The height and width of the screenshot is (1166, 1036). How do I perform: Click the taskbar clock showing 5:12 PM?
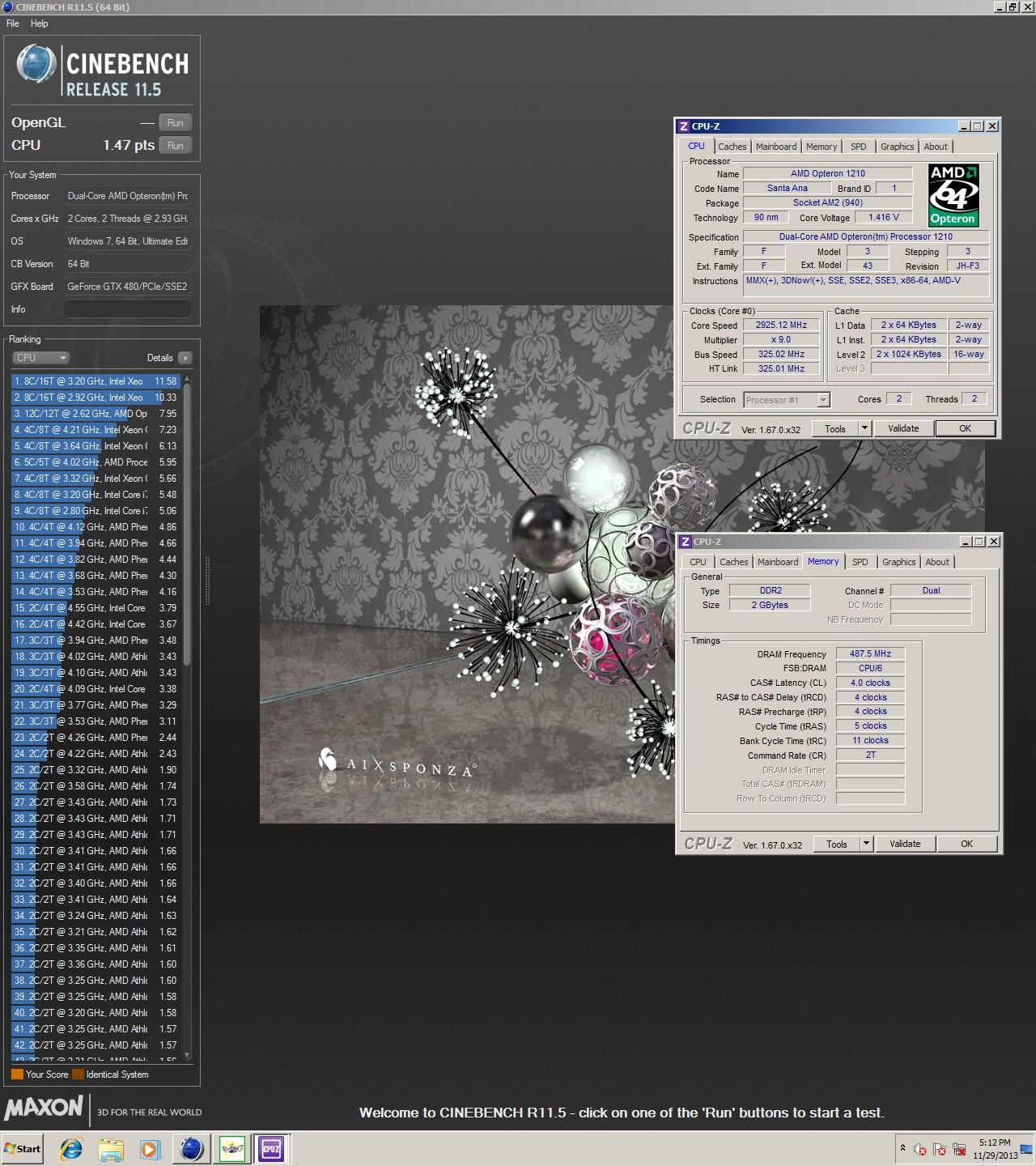(995, 1148)
